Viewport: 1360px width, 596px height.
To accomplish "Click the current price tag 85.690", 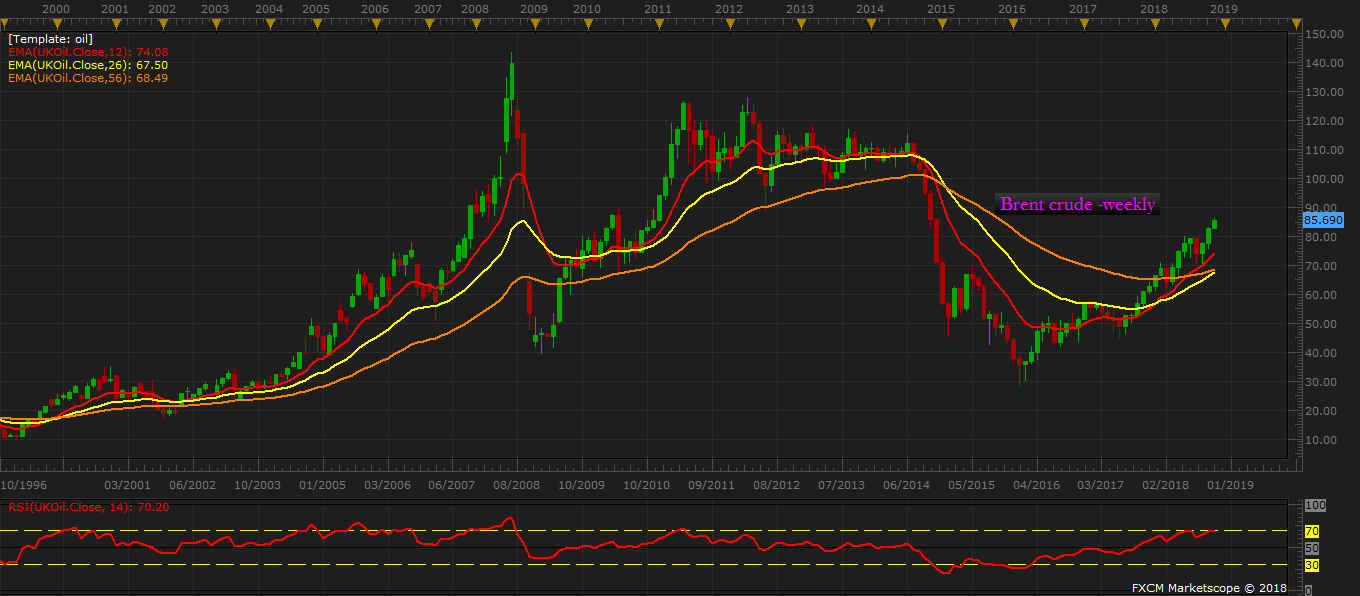I will tap(1323, 219).
